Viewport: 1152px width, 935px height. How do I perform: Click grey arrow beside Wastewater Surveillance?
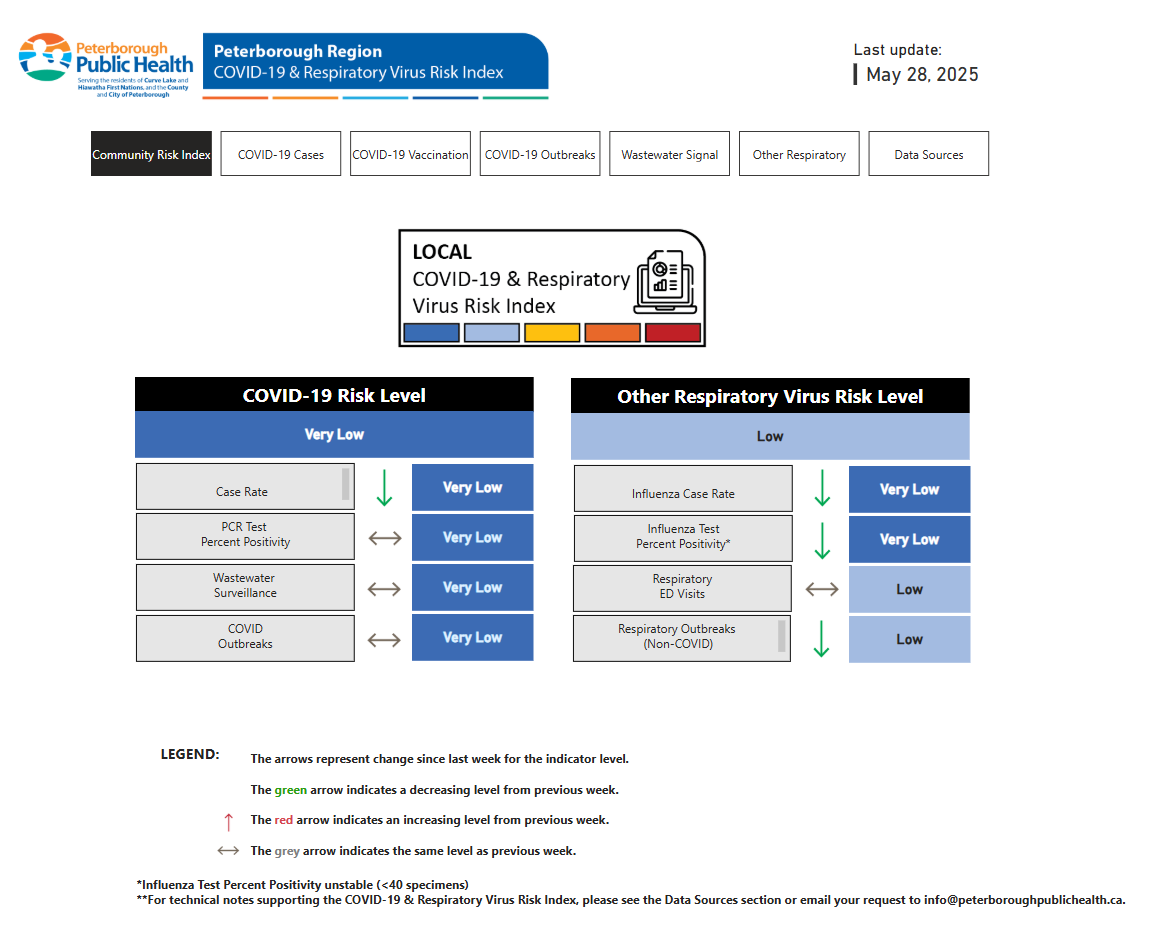tap(384, 589)
